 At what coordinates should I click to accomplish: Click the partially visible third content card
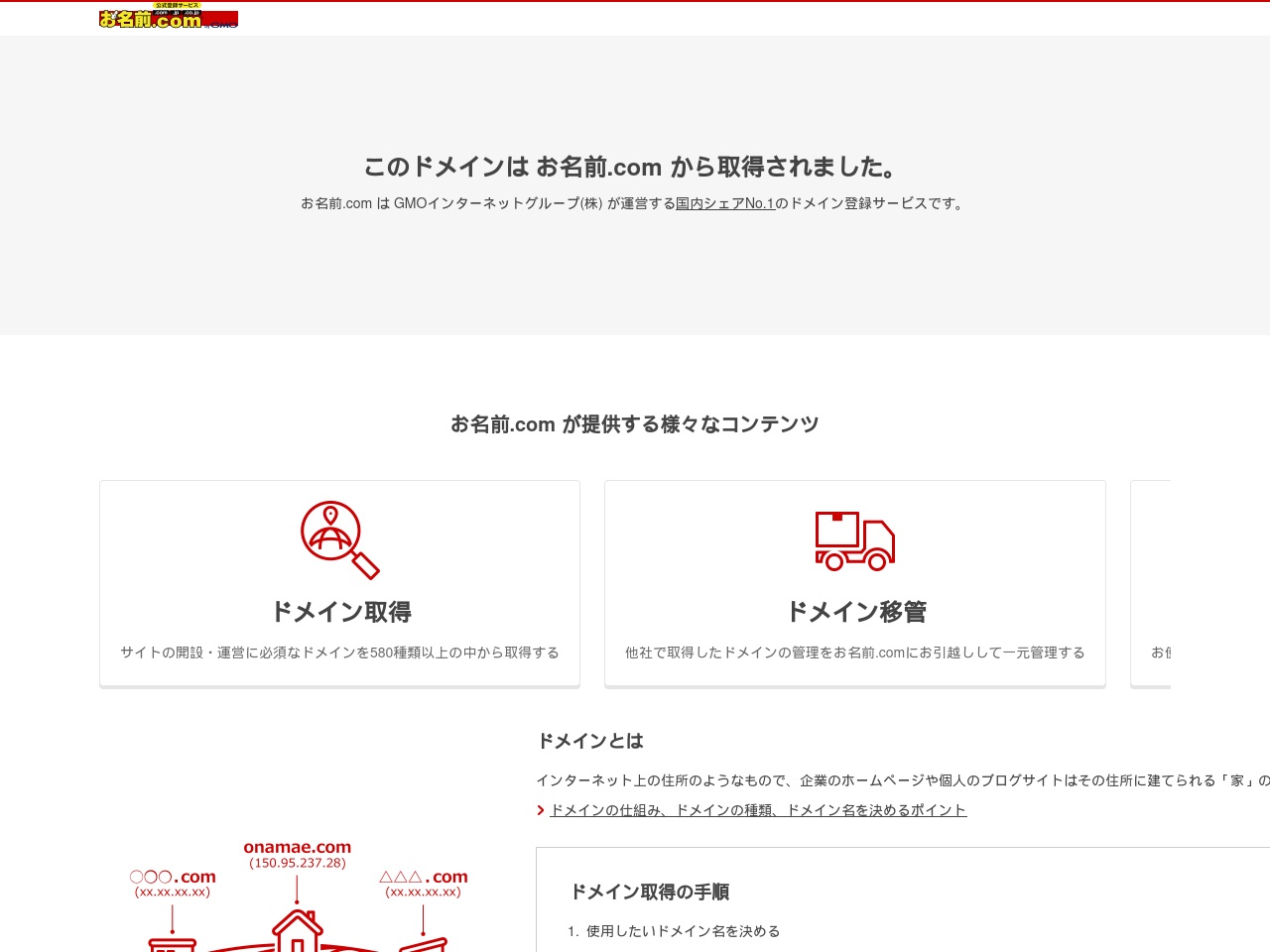click(1151, 584)
